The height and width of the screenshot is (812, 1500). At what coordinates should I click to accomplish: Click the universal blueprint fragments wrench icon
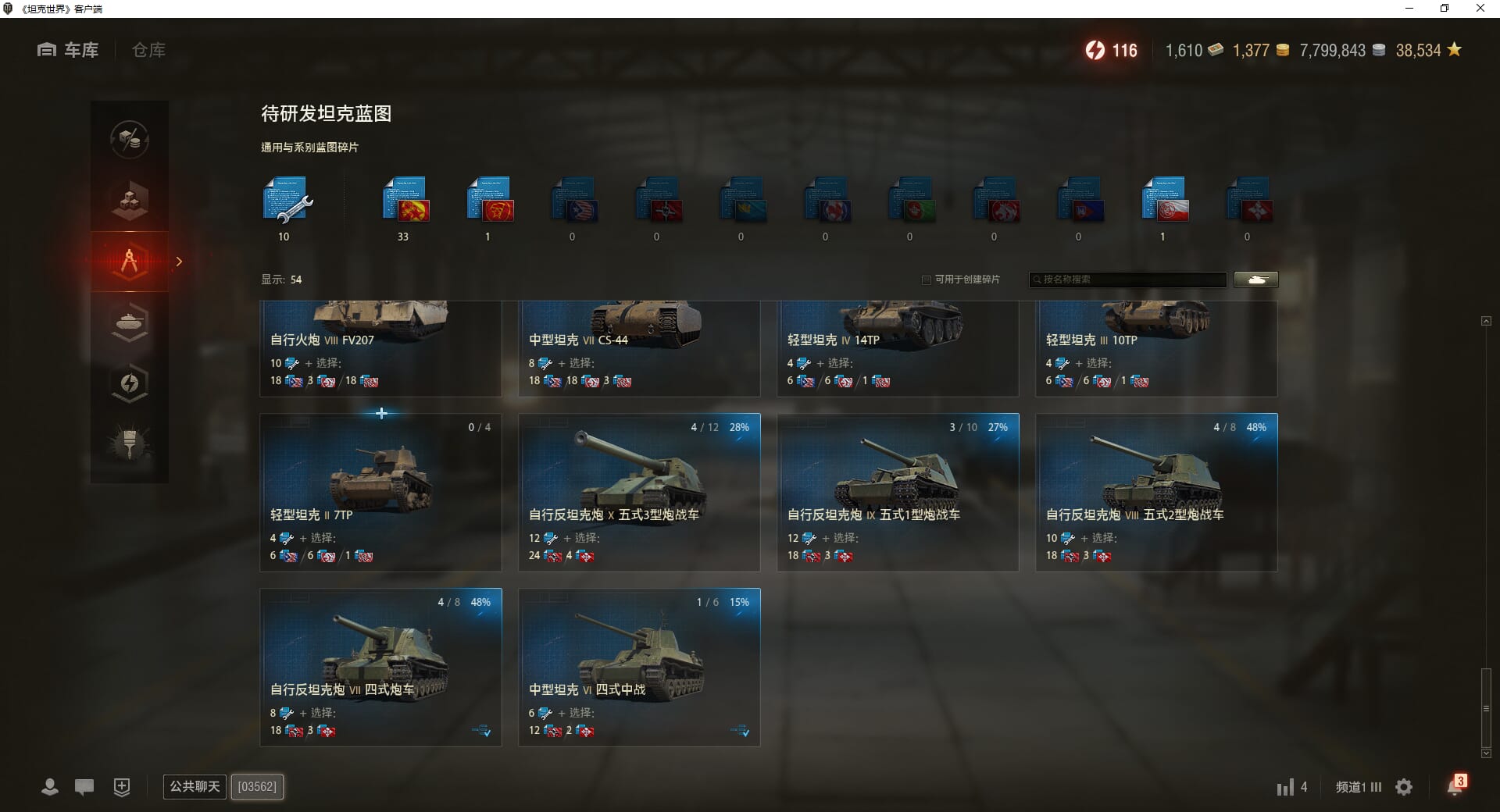[287, 201]
